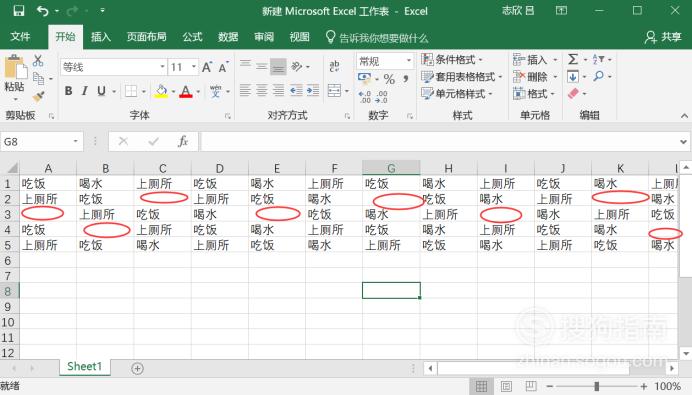692x395 pixels.
Task: Open the 文件 menu
Action: pyautogui.click(x=20, y=37)
